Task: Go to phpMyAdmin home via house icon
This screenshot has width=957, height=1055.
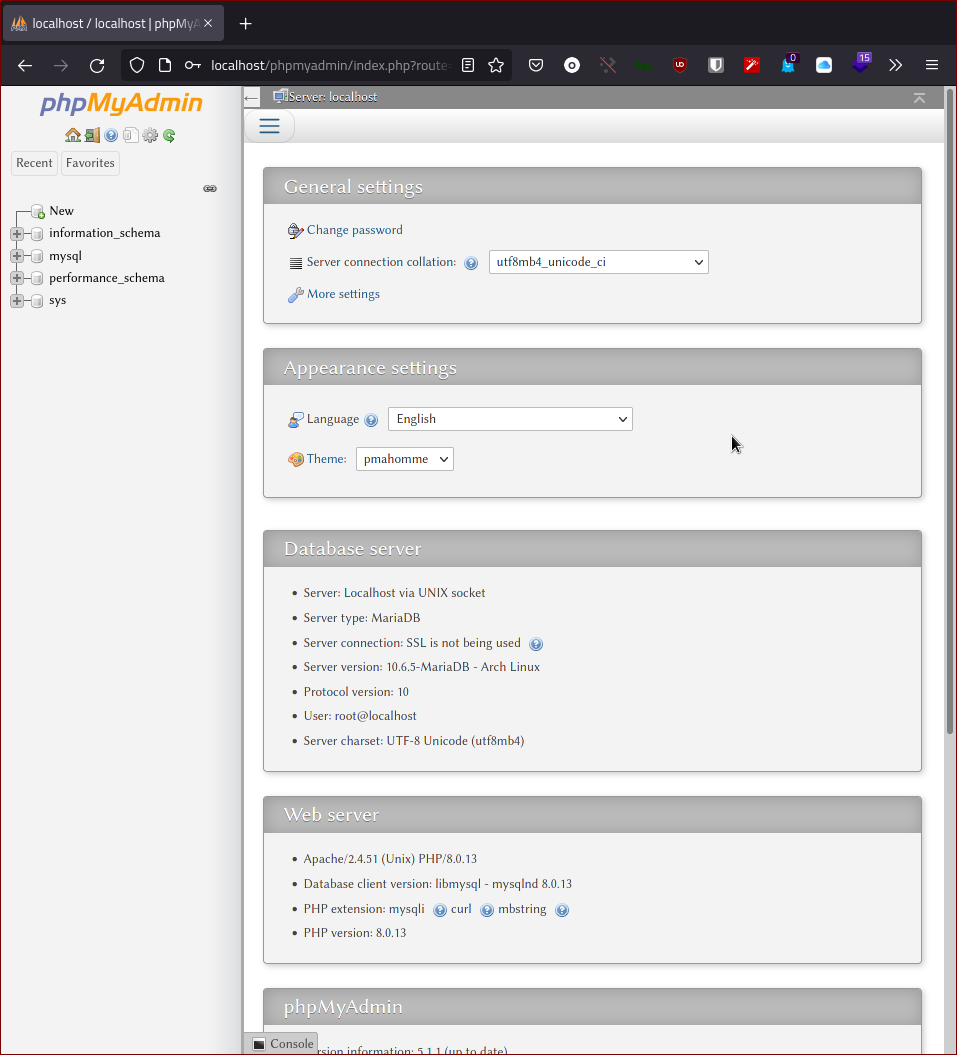Action: [73, 135]
